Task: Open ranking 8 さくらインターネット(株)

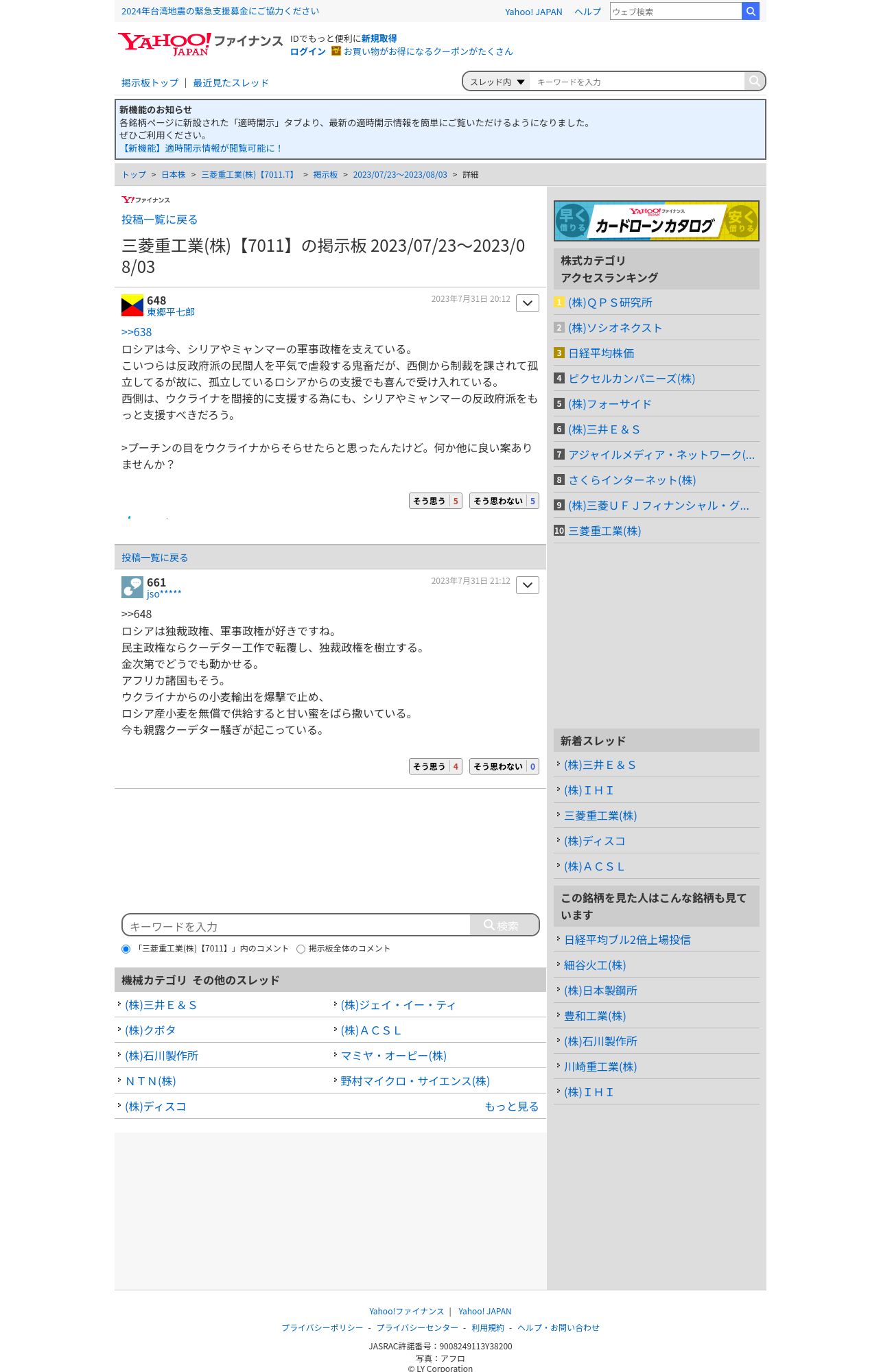Action: tap(632, 480)
